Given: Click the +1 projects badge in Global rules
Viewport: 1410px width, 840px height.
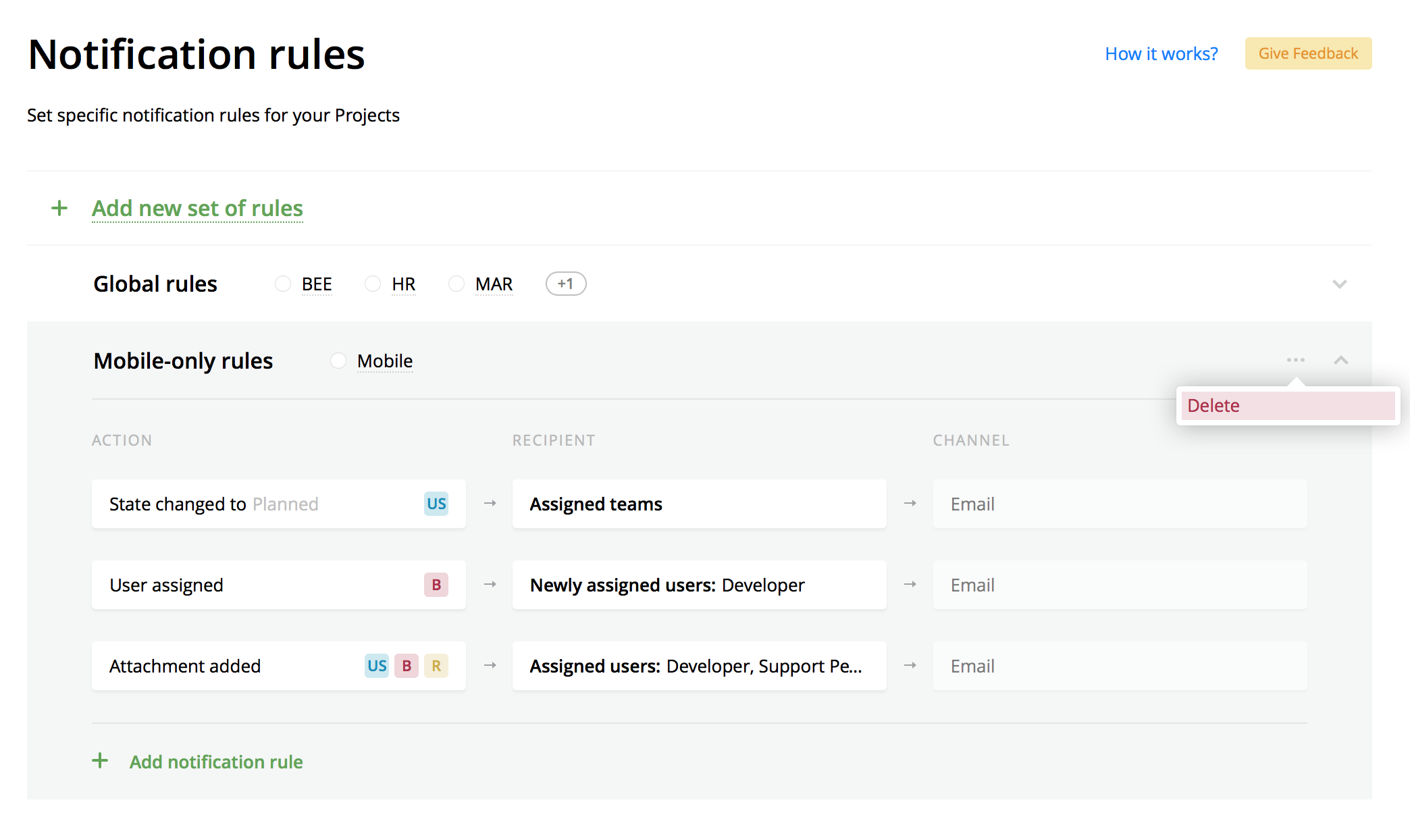Looking at the screenshot, I should click(x=565, y=284).
